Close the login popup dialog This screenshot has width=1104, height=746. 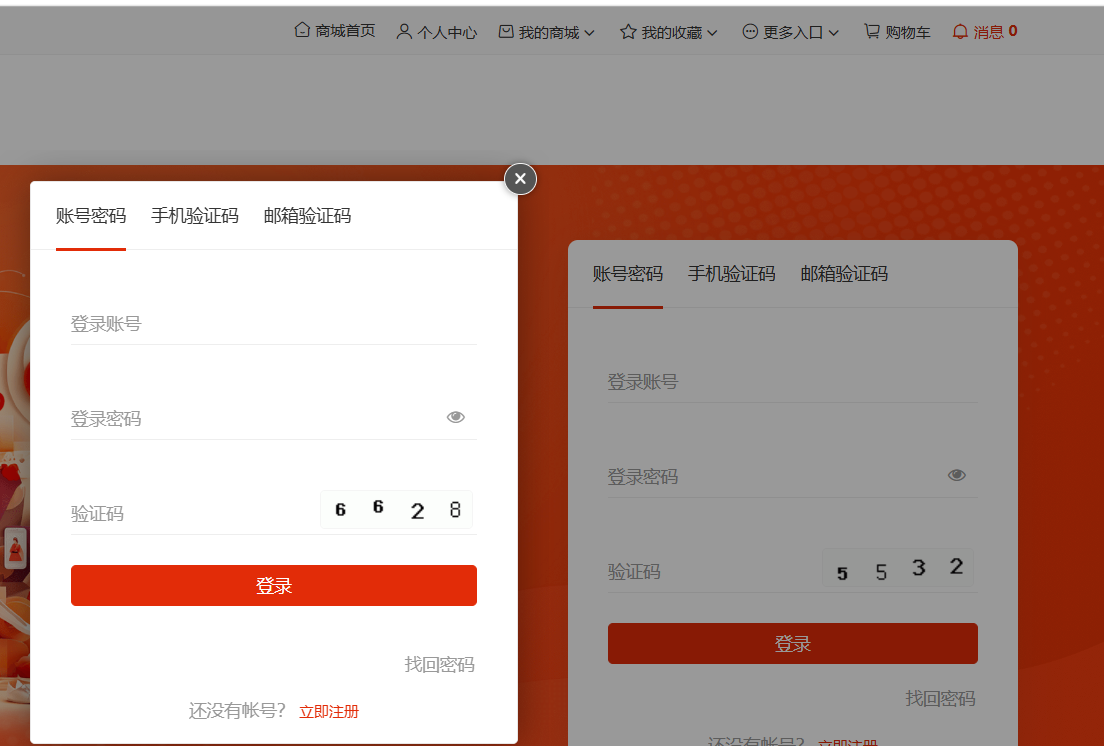pos(520,179)
